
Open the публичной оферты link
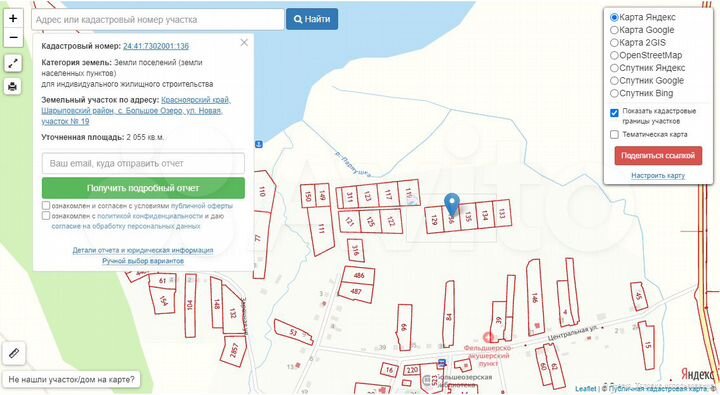(x=201, y=206)
